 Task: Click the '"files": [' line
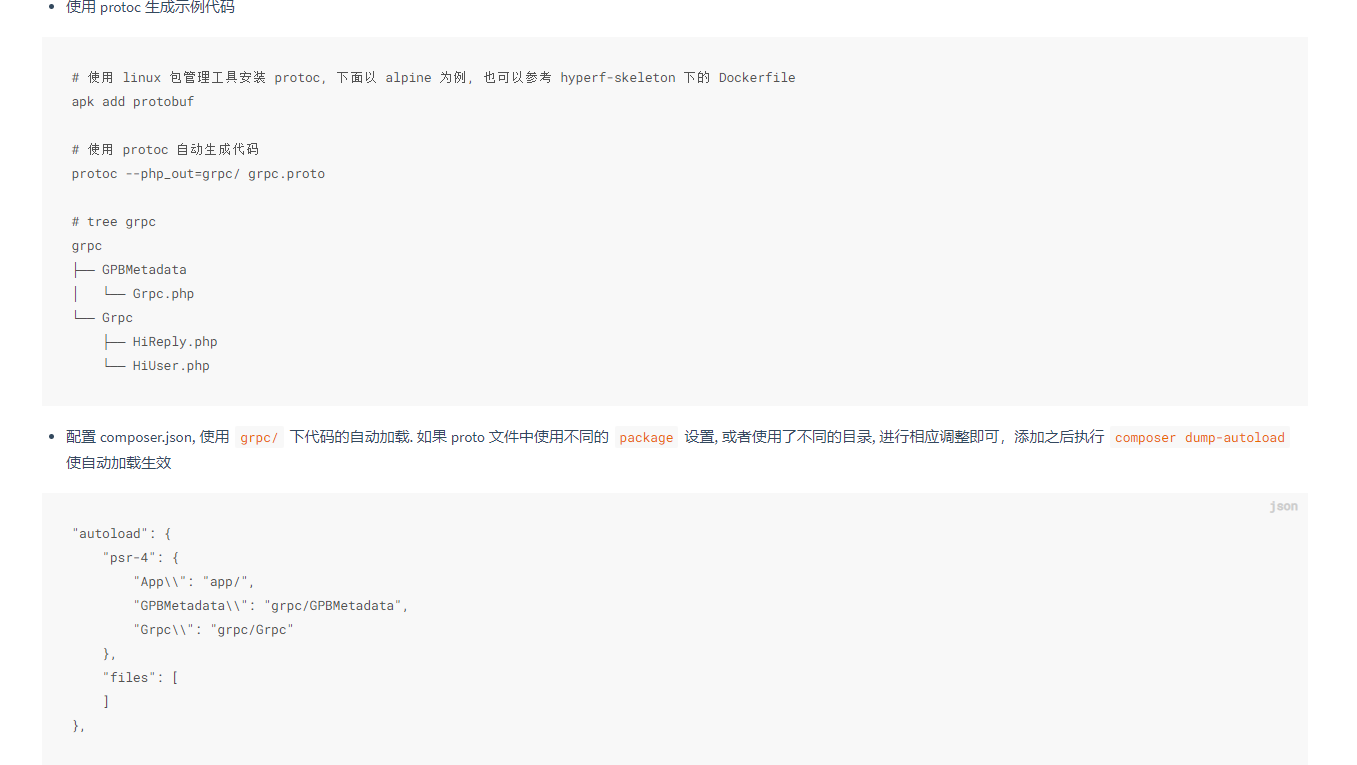click(141, 678)
